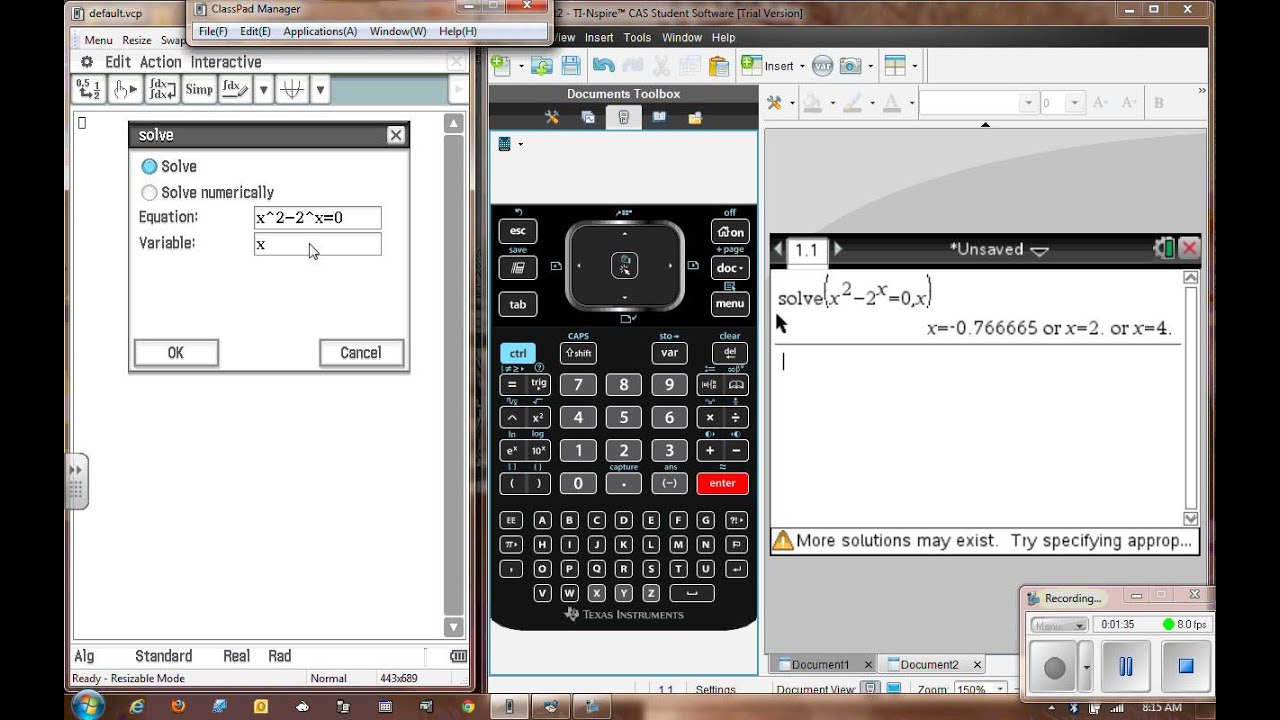Click the doc key on the emulator

(x=729, y=268)
